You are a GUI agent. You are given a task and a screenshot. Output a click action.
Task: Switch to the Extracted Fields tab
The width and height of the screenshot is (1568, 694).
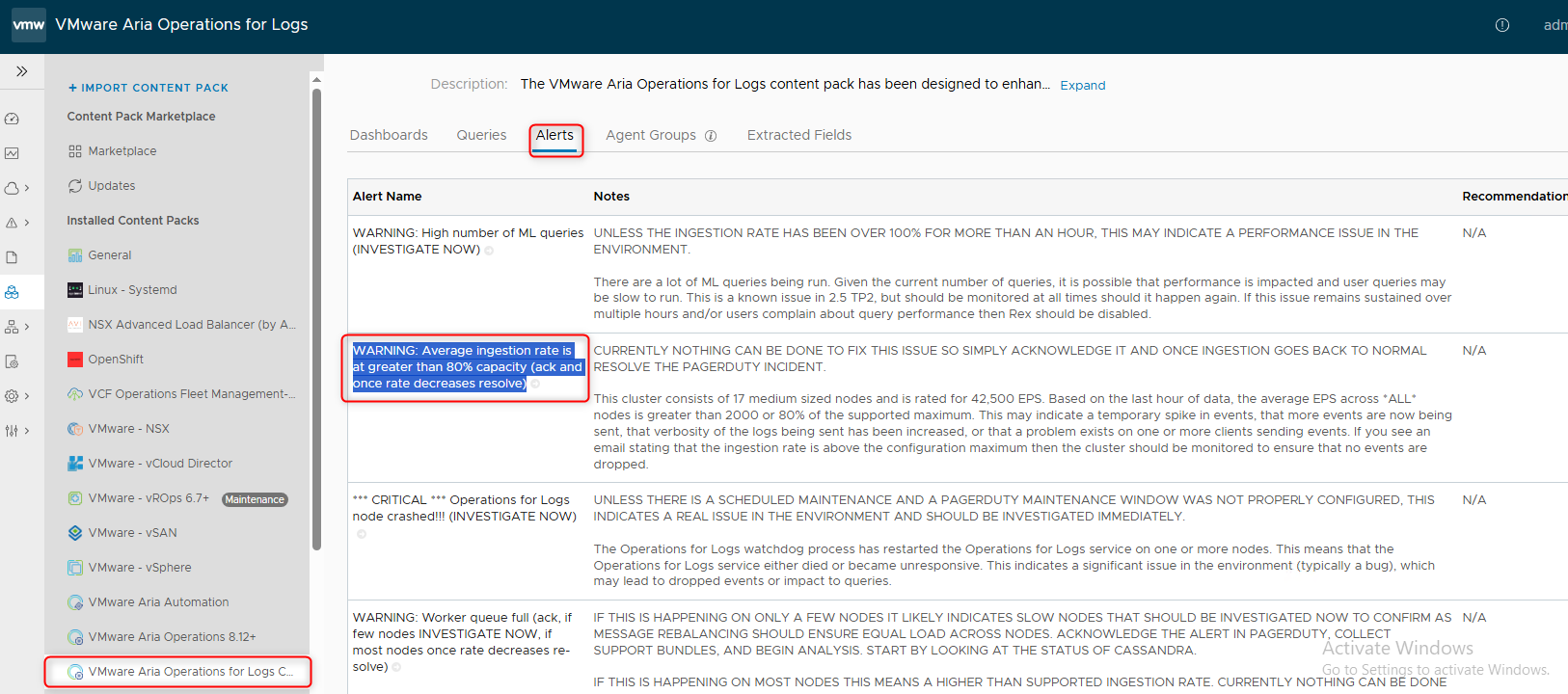(x=798, y=135)
